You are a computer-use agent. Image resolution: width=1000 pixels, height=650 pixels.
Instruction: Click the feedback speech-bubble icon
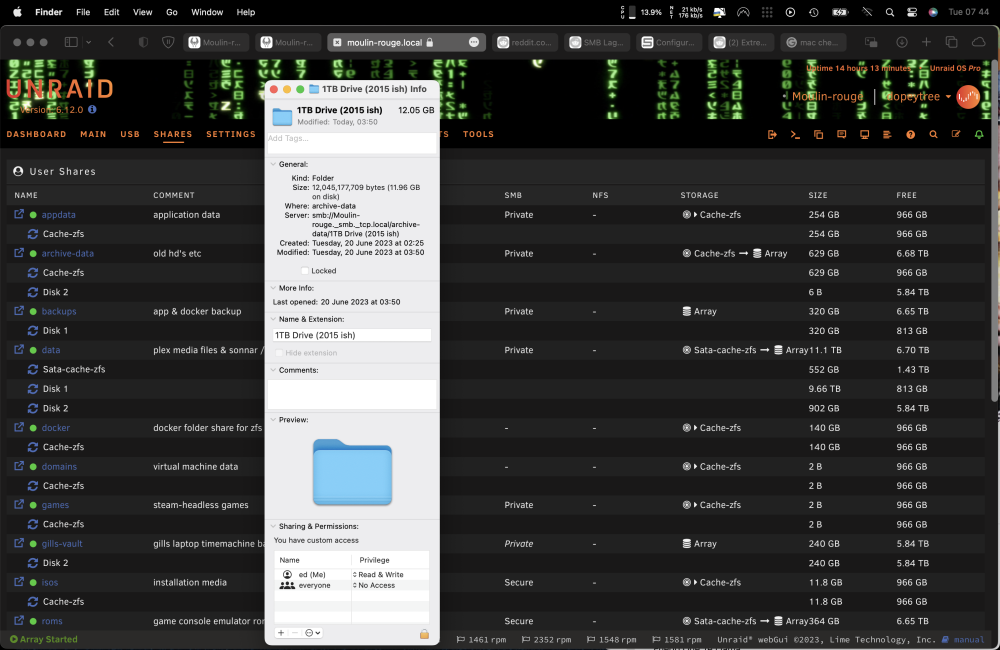841,135
